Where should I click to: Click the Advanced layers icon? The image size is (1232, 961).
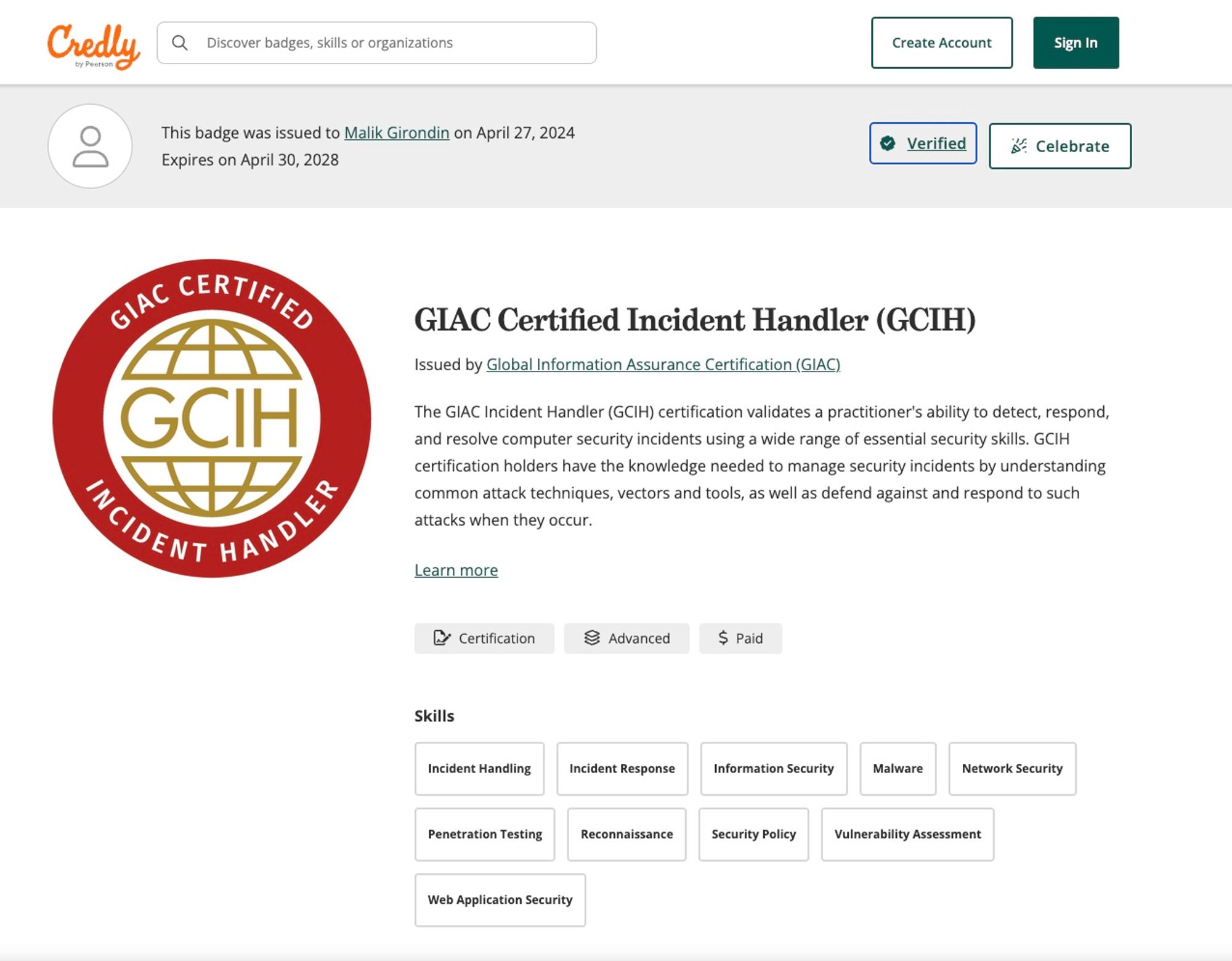pyautogui.click(x=592, y=638)
